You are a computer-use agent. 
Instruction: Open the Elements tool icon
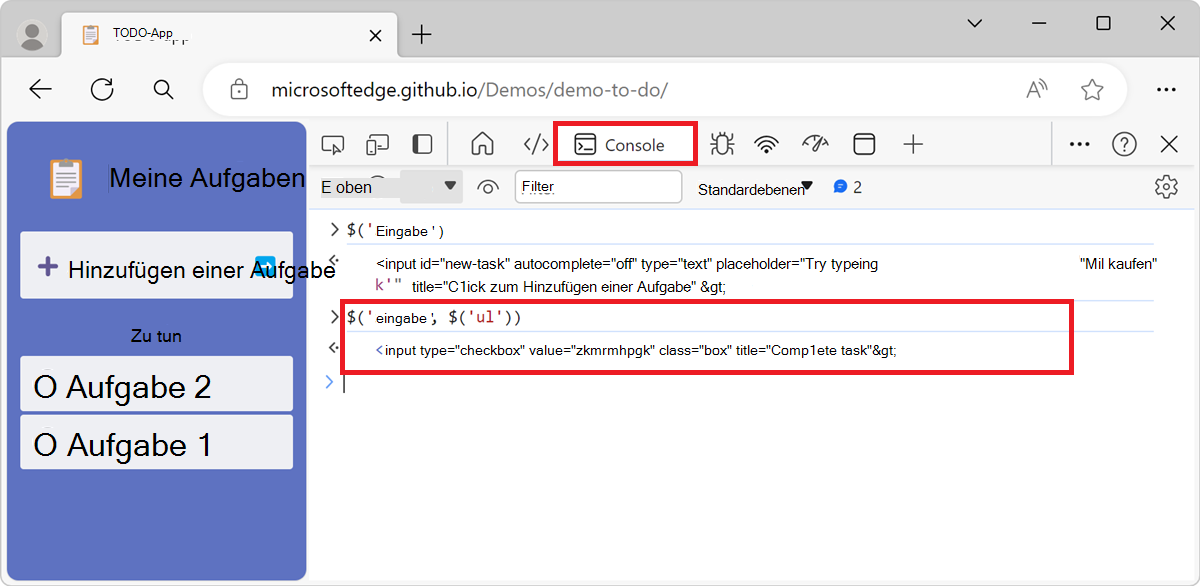point(536,145)
